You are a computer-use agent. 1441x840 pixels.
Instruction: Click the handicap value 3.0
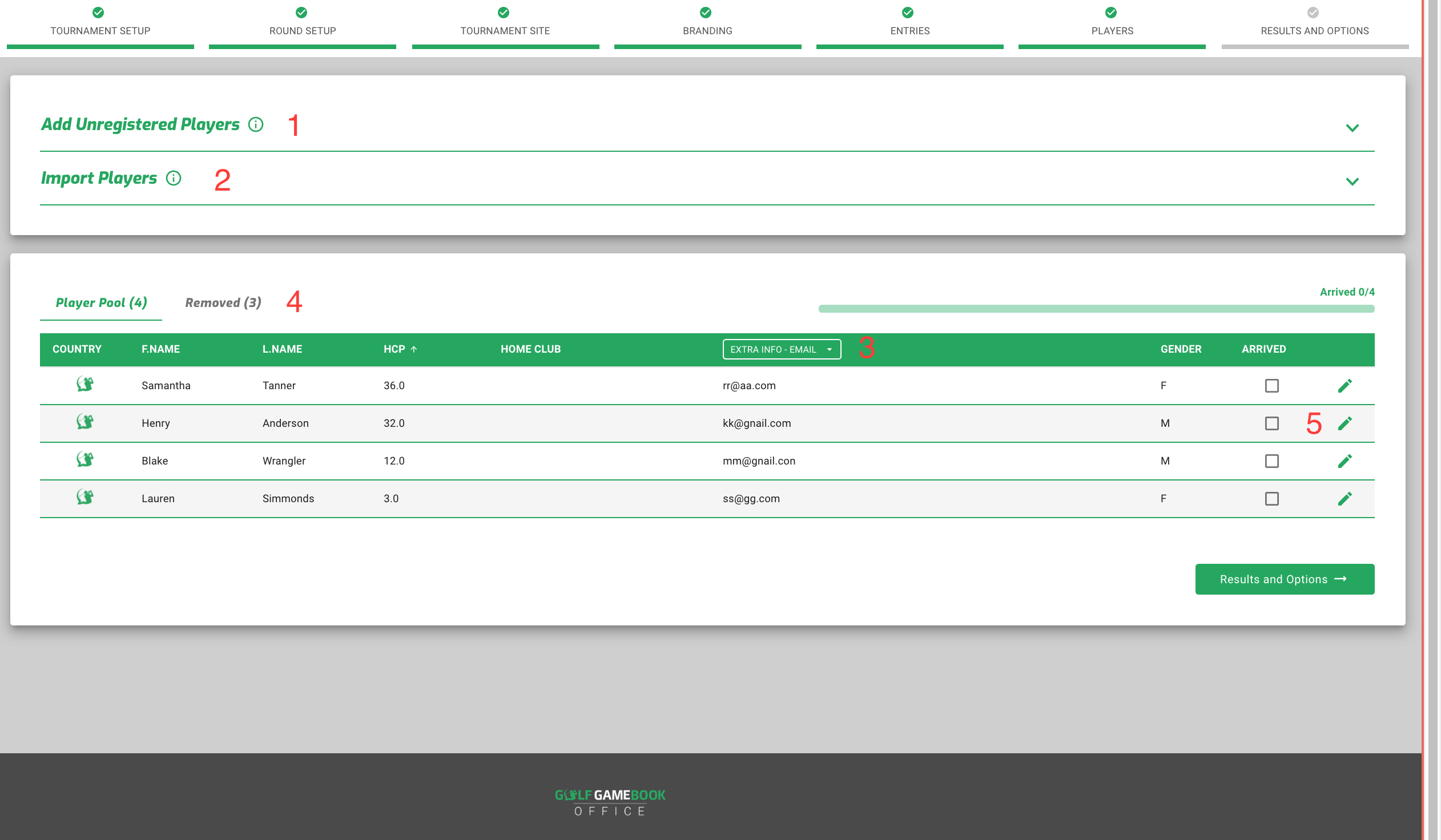pyautogui.click(x=392, y=499)
